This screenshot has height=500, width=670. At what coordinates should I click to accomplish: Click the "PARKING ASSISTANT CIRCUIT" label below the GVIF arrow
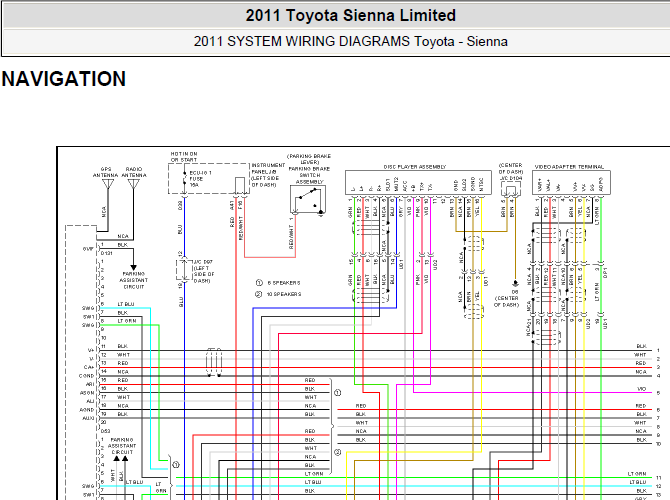coord(133,280)
